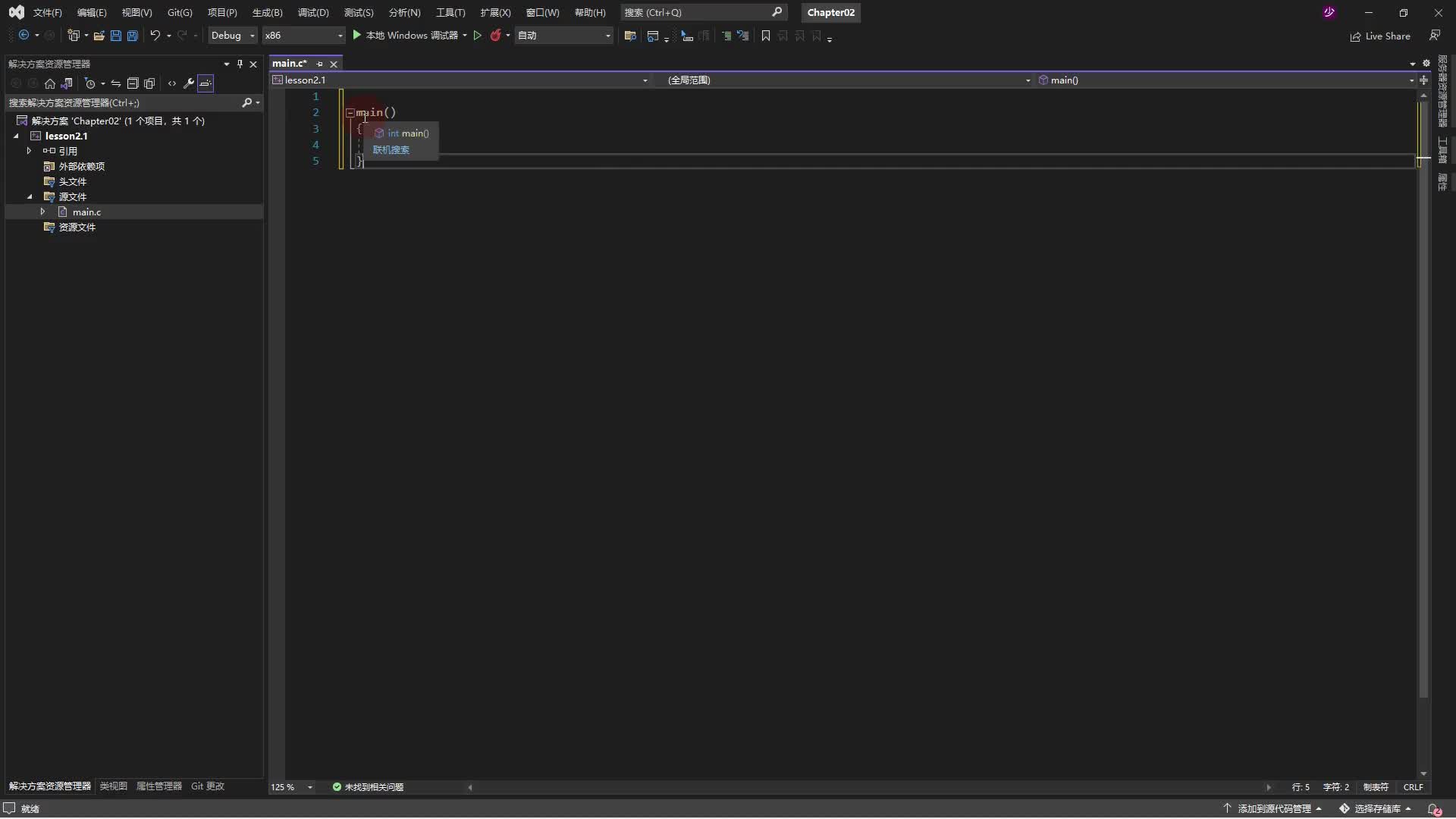Expand the 引用 references node
1456x819 pixels.
(30, 151)
